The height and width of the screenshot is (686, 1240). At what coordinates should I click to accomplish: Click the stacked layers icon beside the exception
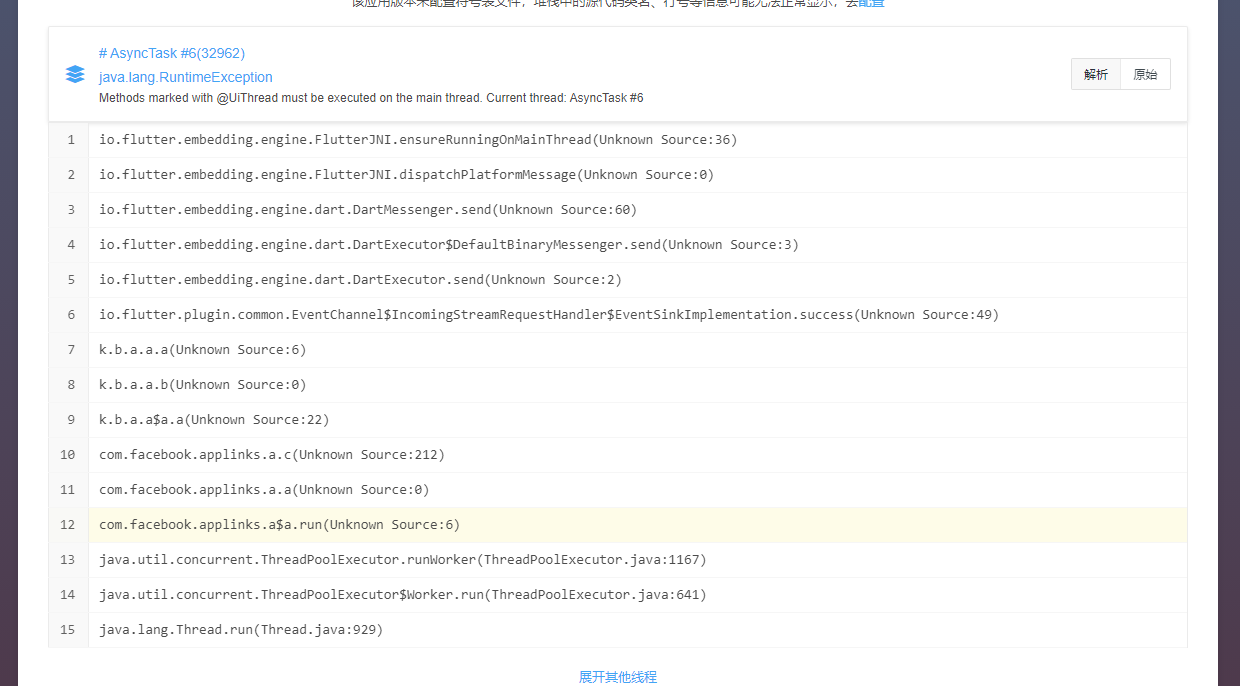[x=75, y=74]
